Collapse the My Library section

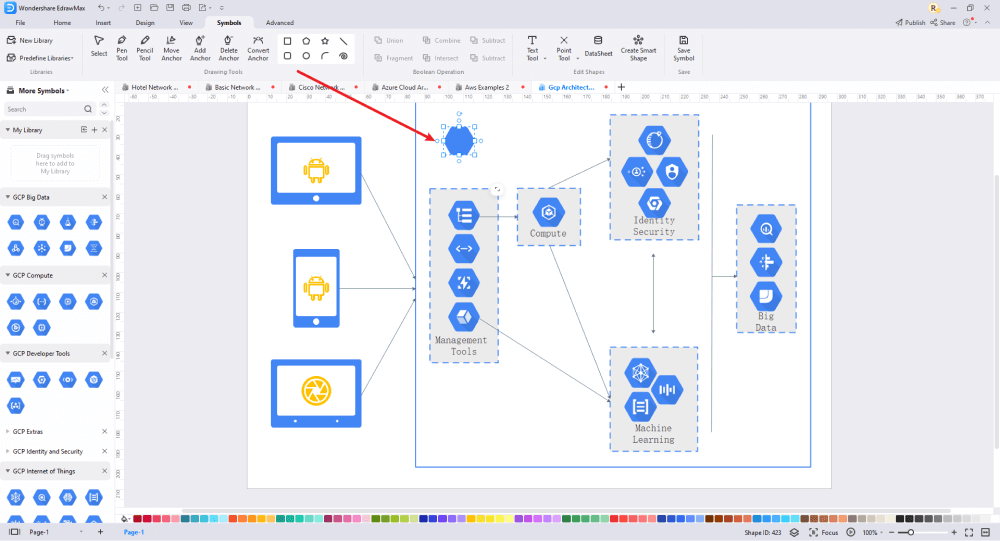coord(8,130)
